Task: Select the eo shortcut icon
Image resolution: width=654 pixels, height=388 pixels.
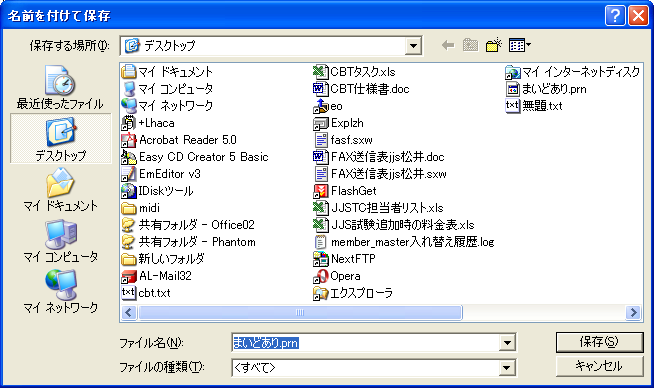Action: [x=320, y=106]
